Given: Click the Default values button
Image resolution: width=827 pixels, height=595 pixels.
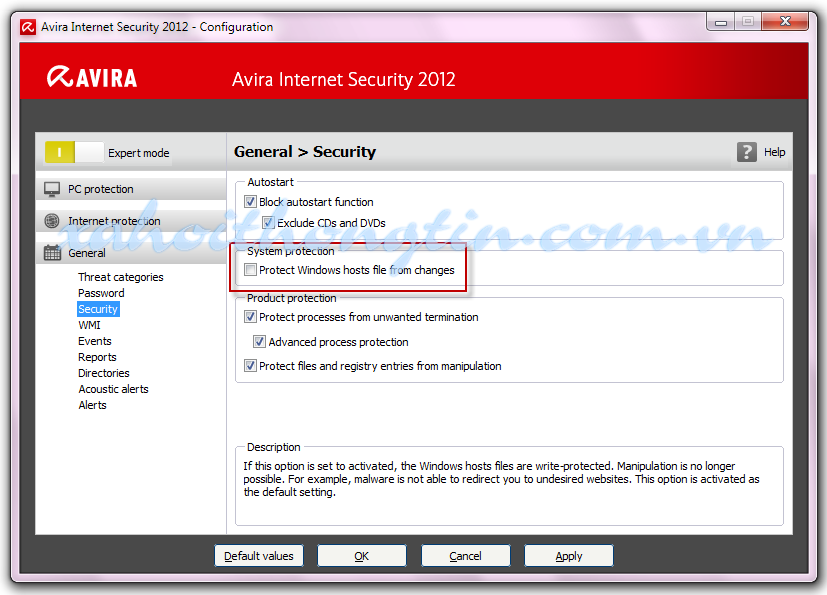Looking at the screenshot, I should pyautogui.click(x=259, y=556).
